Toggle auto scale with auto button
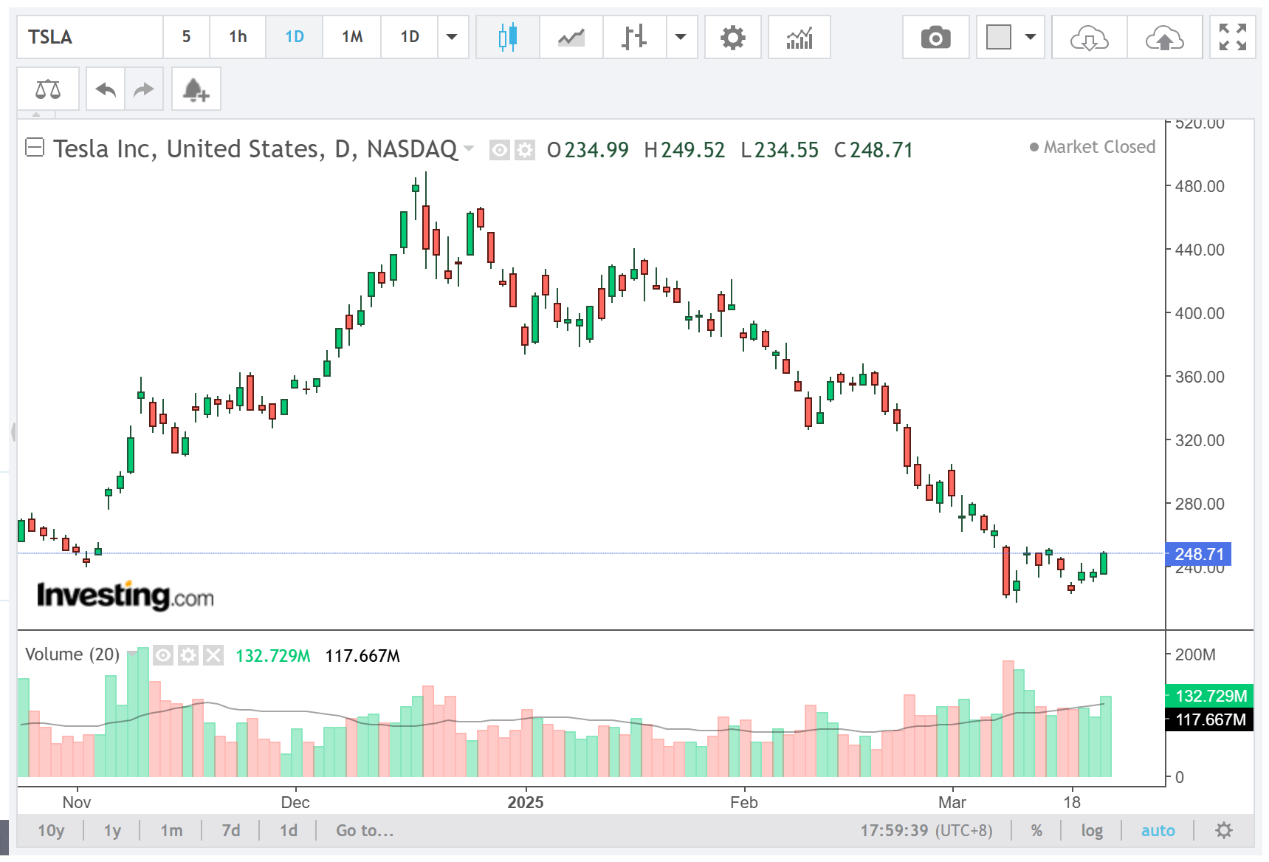Screen dimensions: 1269x862 click(1158, 830)
